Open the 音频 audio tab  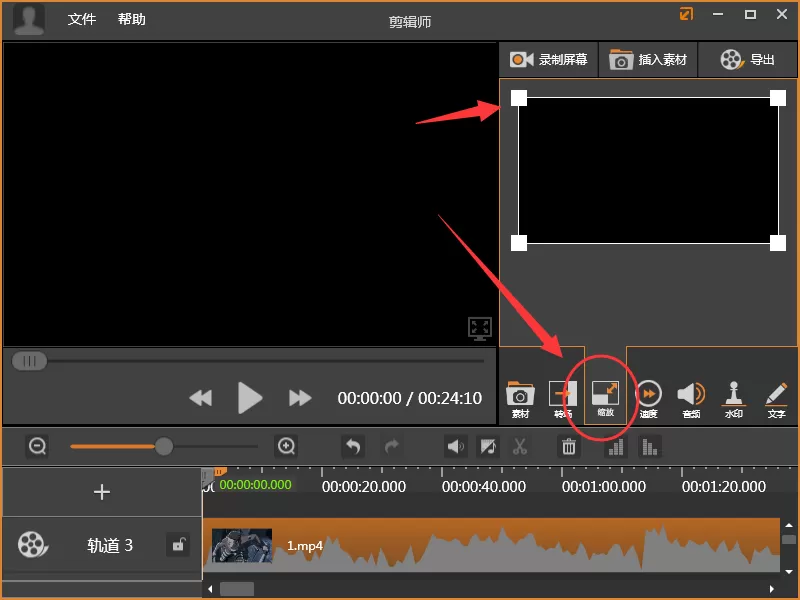(691, 400)
